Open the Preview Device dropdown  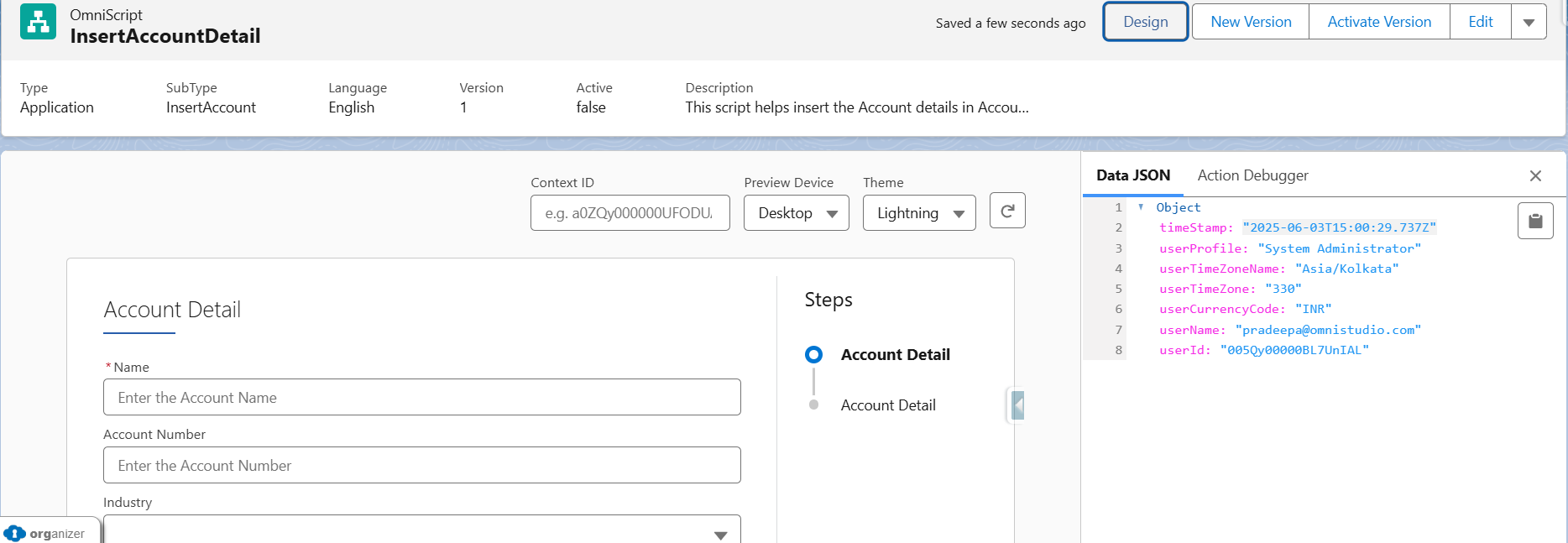(x=796, y=213)
